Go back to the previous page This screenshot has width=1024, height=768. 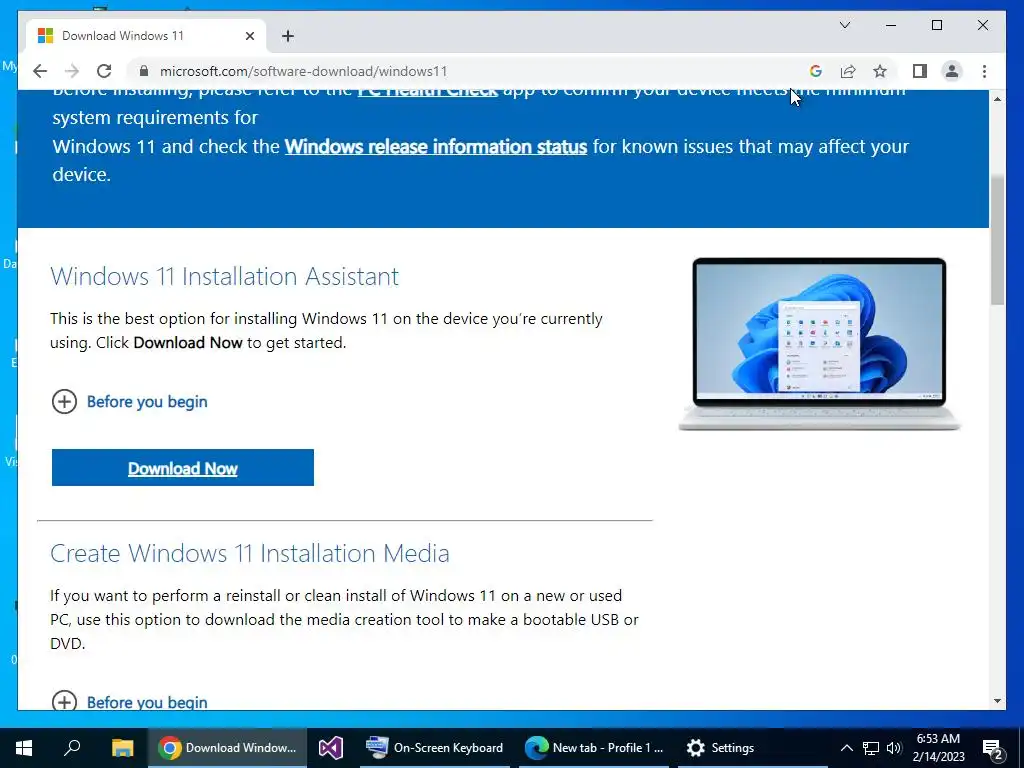coord(40,71)
